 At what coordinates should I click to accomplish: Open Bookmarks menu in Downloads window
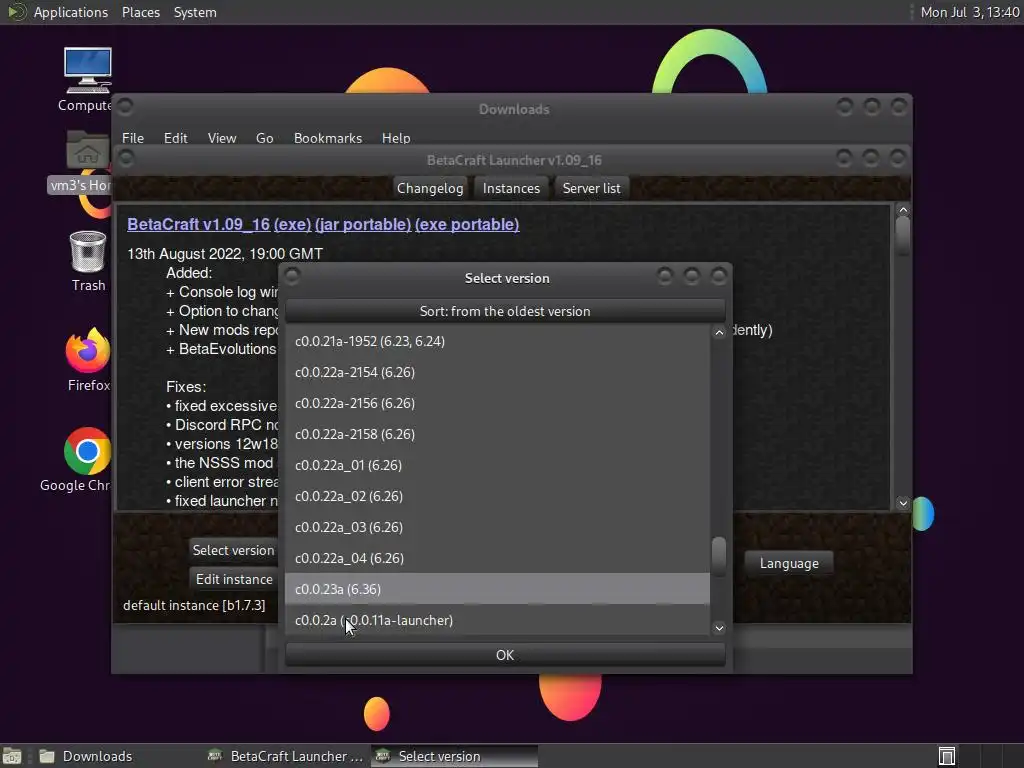tap(327, 138)
